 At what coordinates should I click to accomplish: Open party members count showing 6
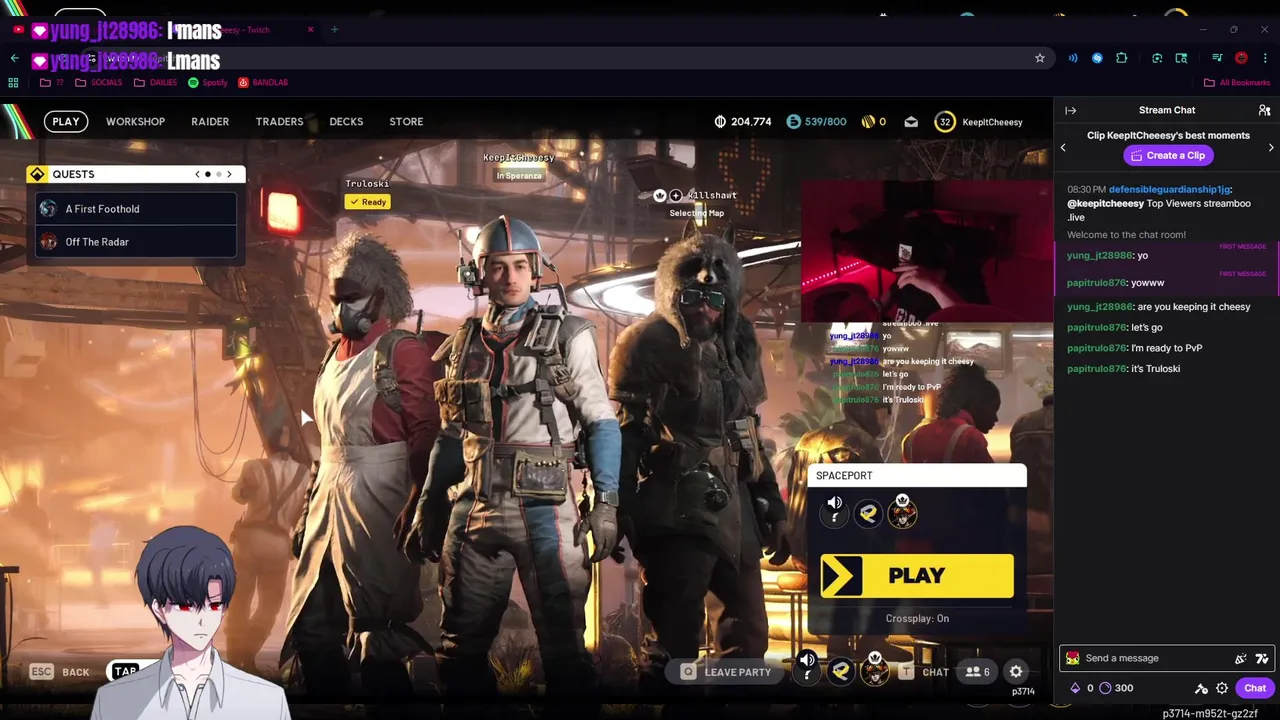click(976, 672)
